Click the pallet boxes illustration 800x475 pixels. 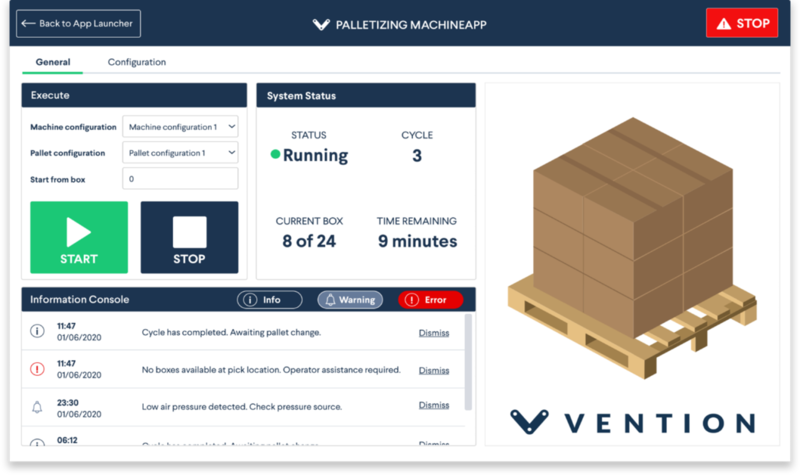633,247
